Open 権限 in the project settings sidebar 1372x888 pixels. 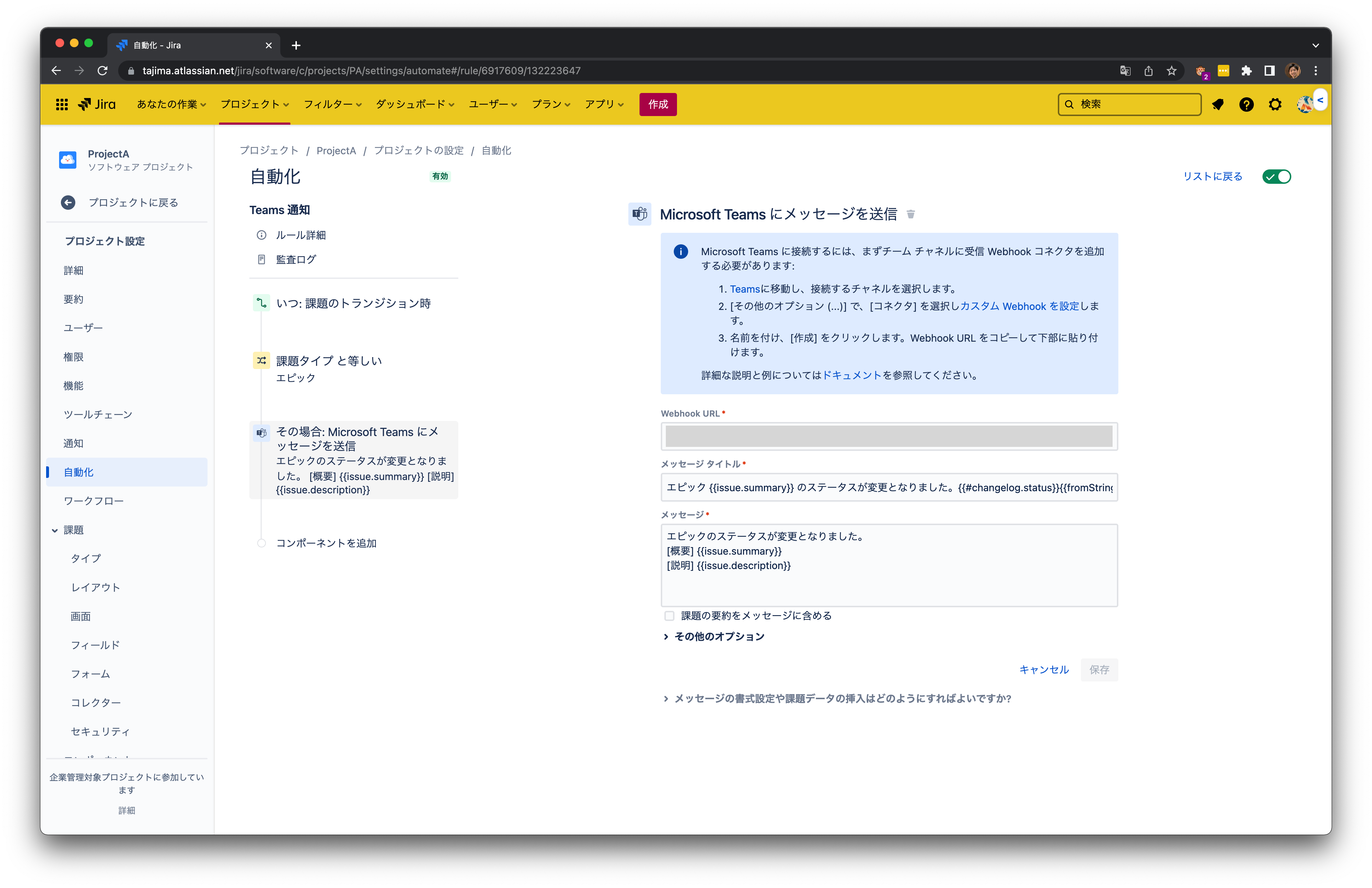pos(73,358)
